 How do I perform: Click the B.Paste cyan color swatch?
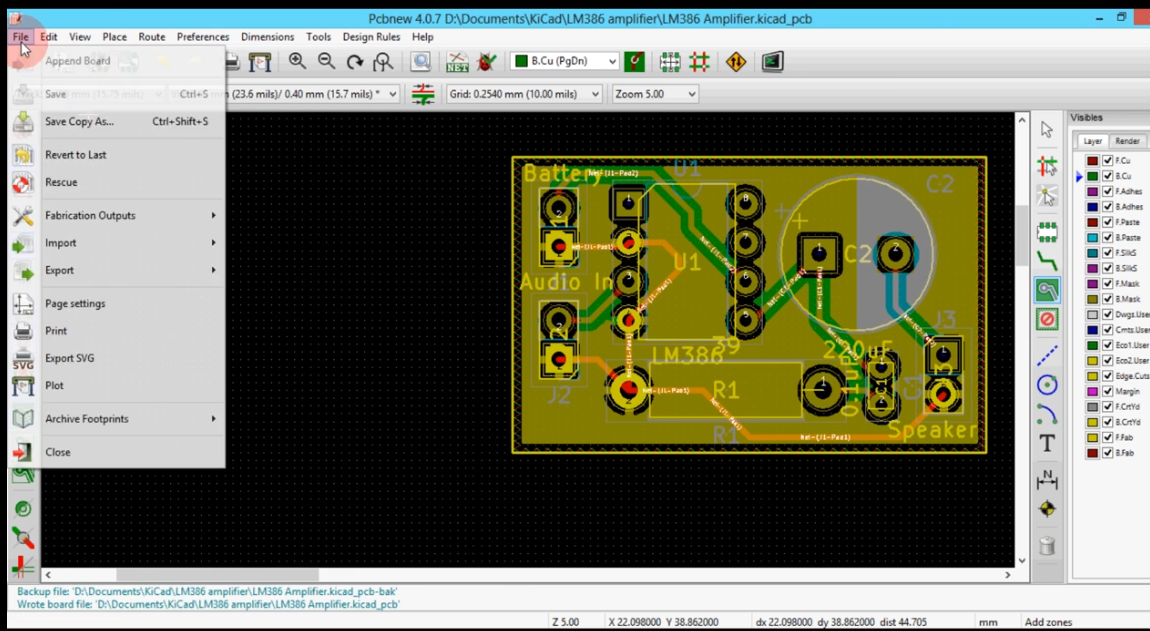pos(1092,238)
